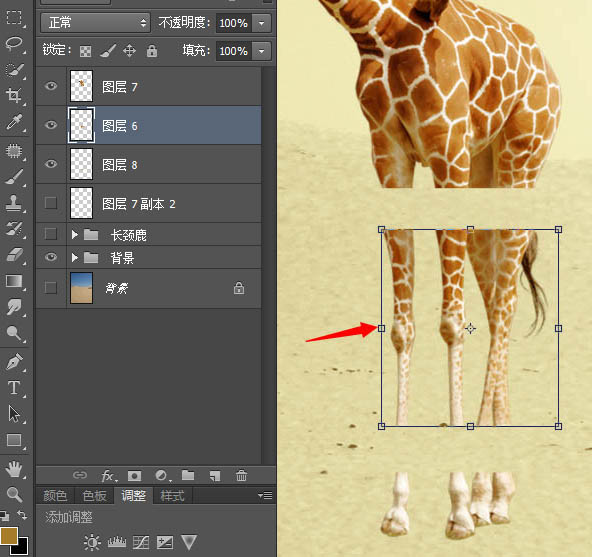Open the 不透明度 opacity dropdown arrow
Viewport: 592px width, 557px height.
click(262, 23)
